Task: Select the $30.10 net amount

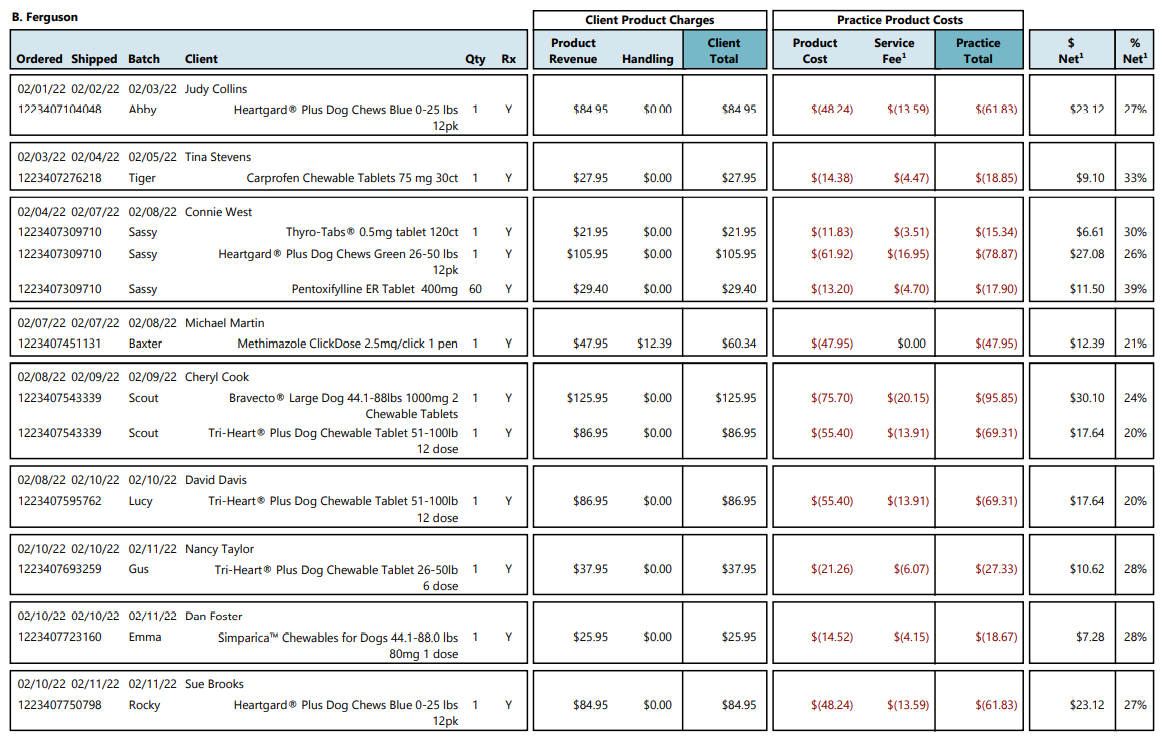Action: pos(1087,398)
